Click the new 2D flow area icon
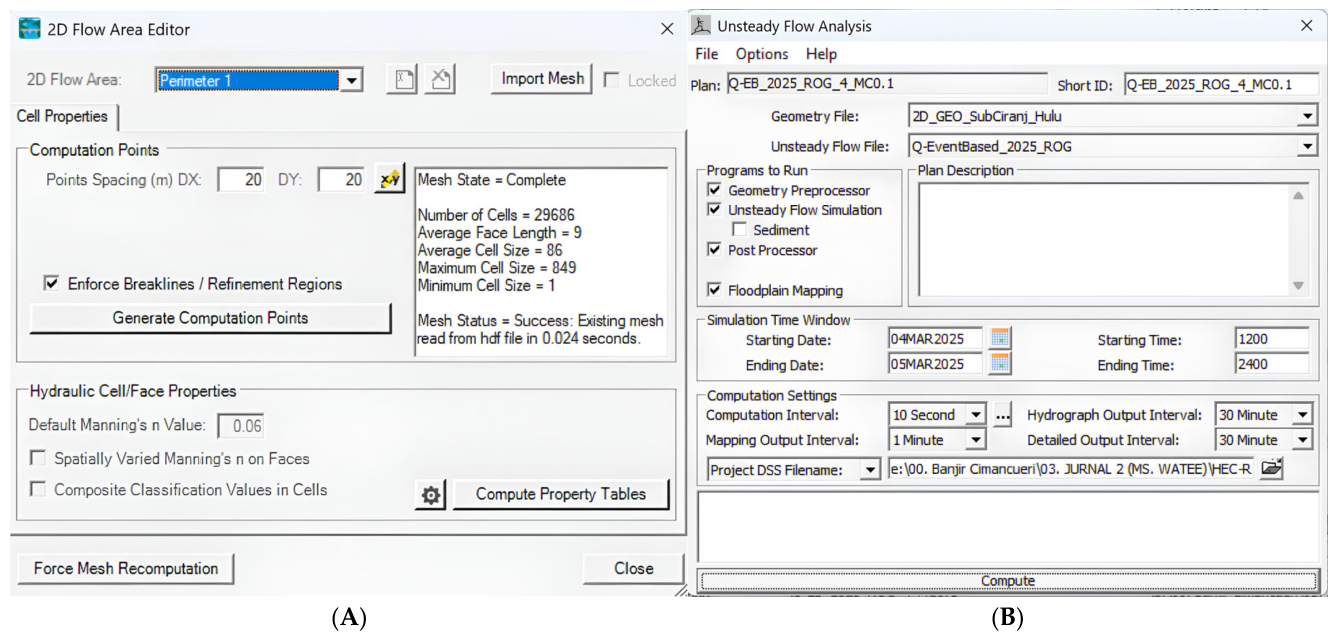 pyautogui.click(x=401, y=80)
